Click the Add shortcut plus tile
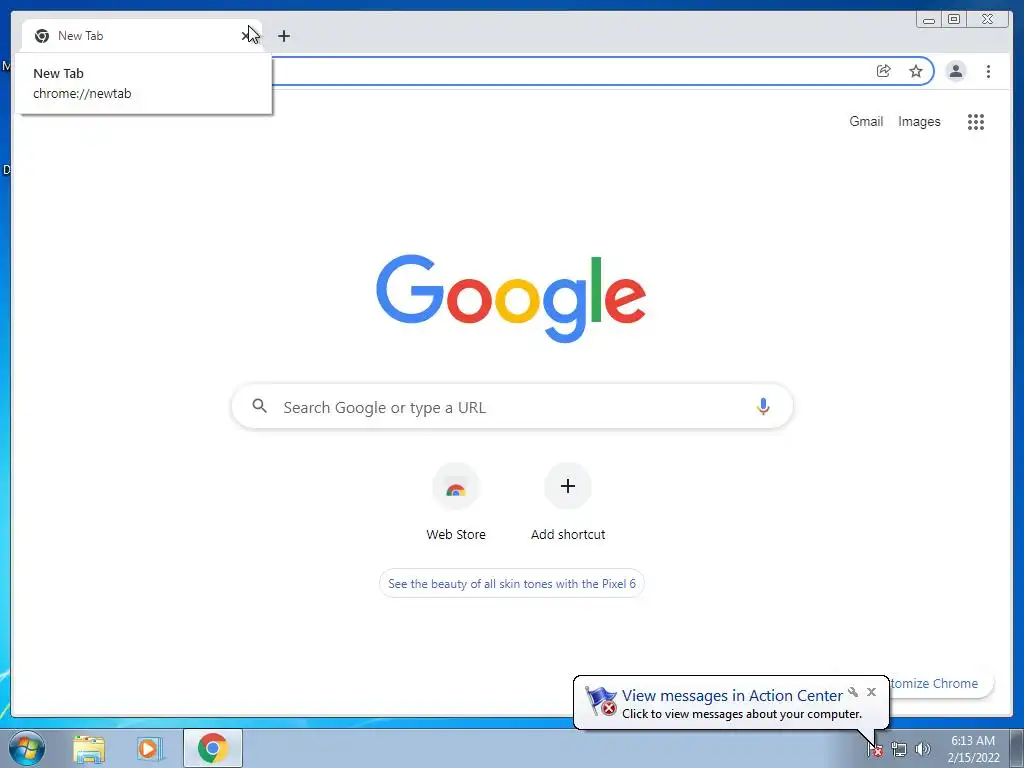Image resolution: width=1024 pixels, height=768 pixels. pyautogui.click(x=568, y=486)
